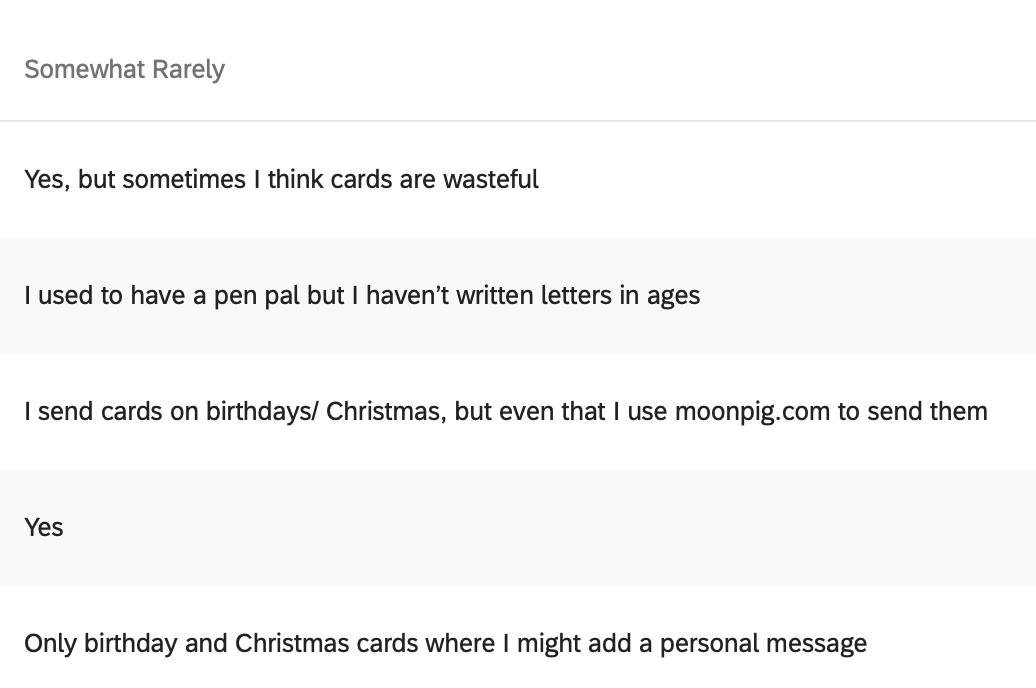Select the pen pal response row
This screenshot has height=688, width=1036.
517,296
